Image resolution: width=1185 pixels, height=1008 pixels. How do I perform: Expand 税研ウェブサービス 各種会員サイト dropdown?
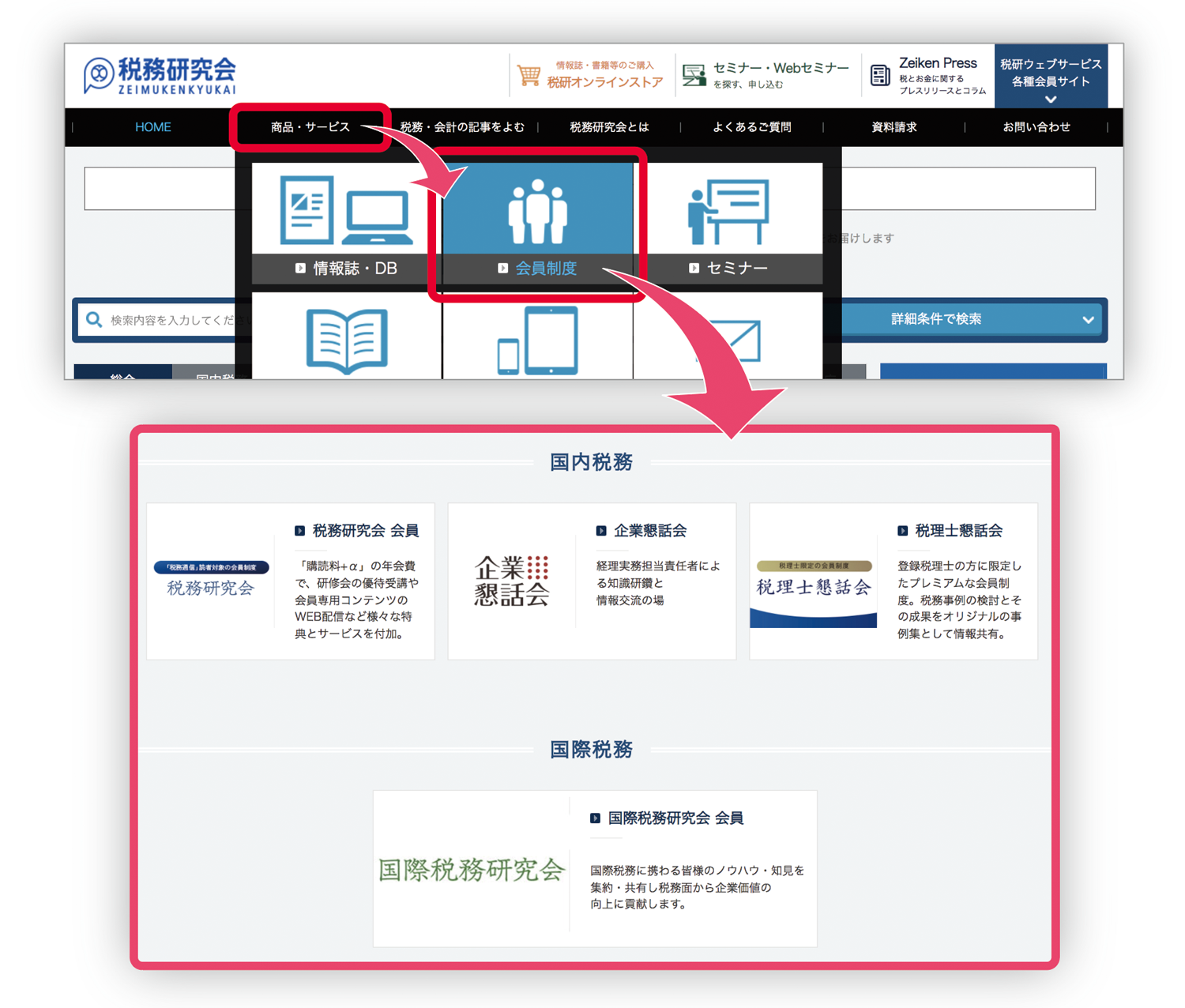[1051, 76]
